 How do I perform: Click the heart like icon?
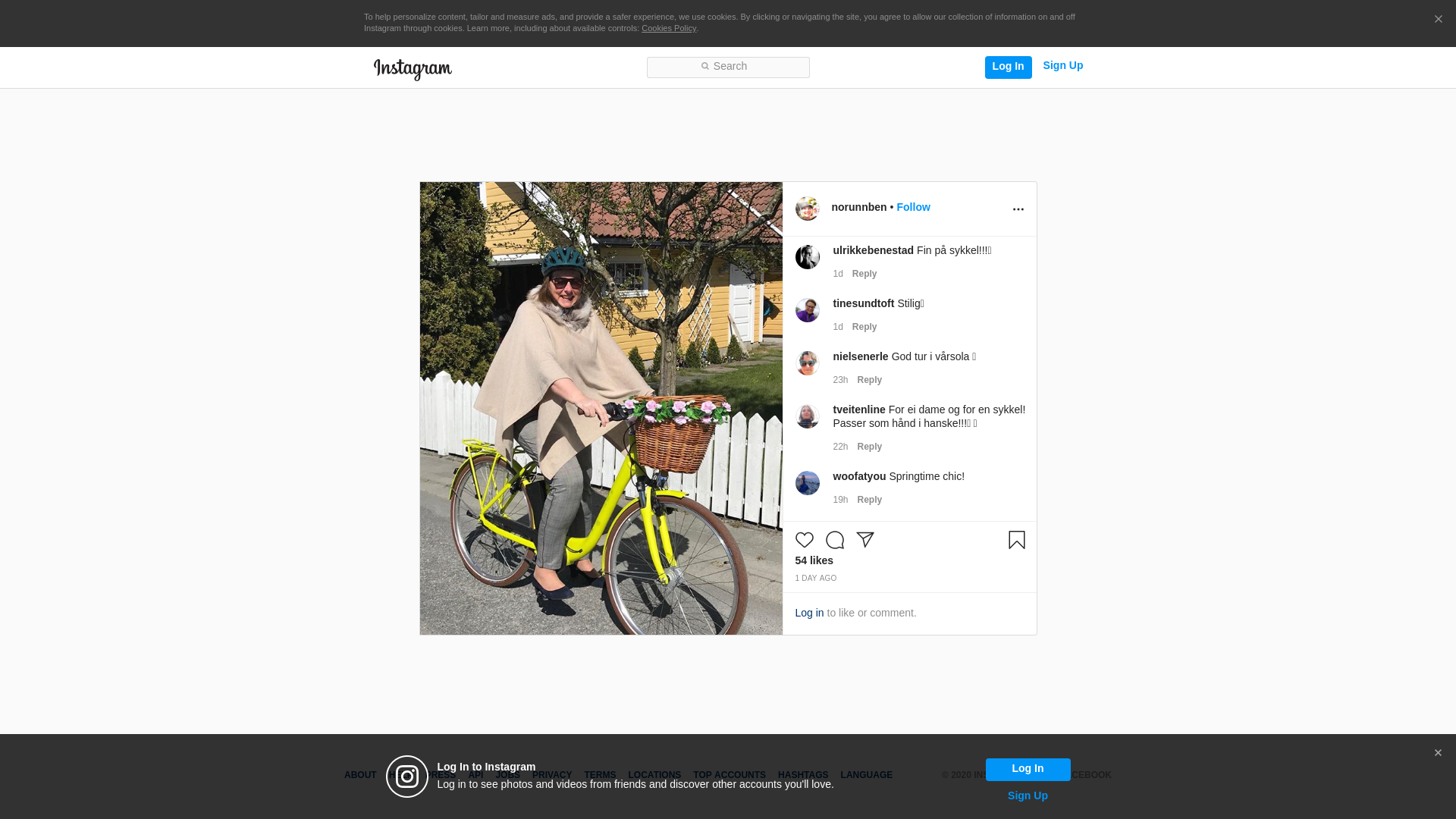[x=805, y=540]
